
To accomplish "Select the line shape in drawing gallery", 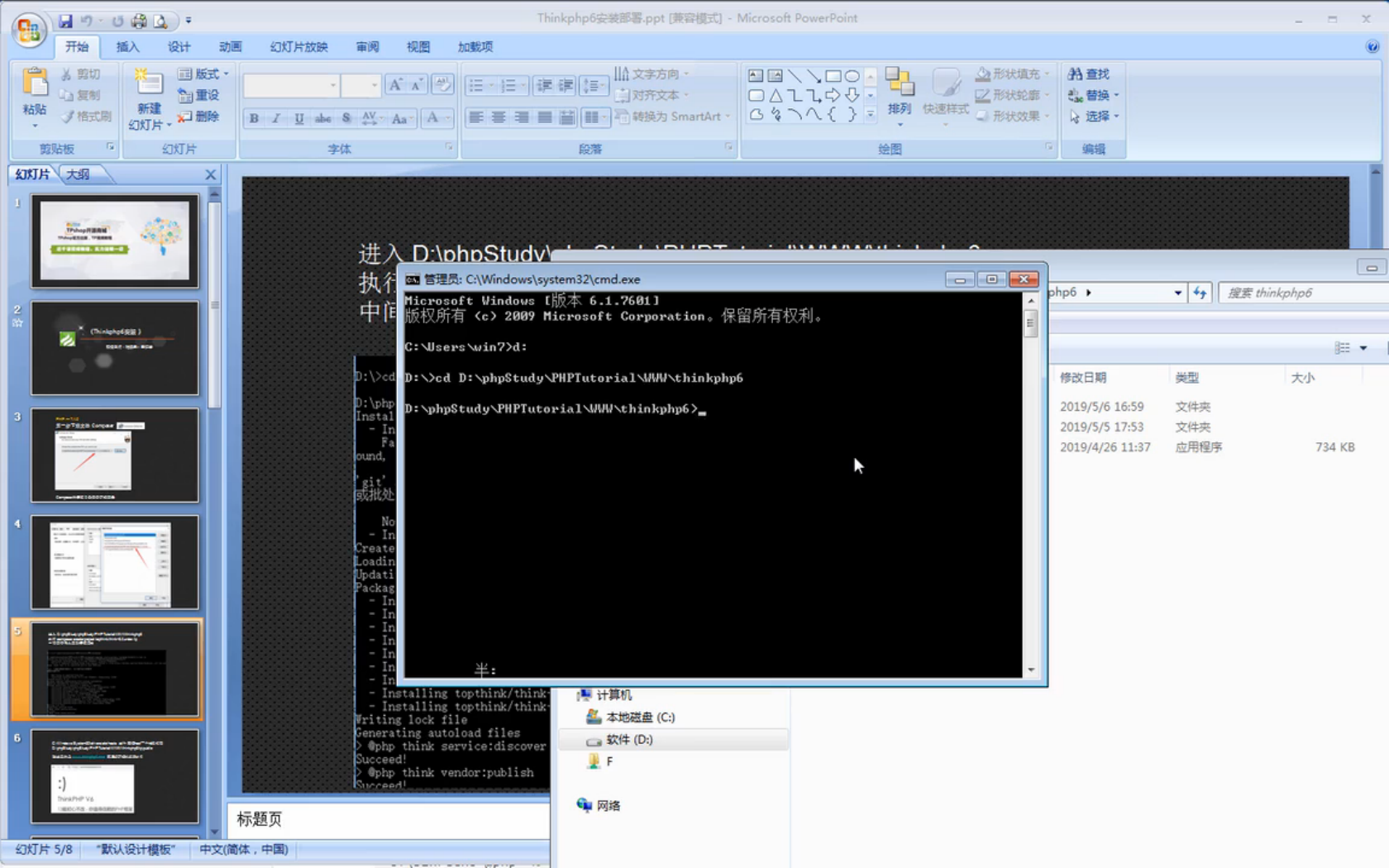I will (x=795, y=76).
